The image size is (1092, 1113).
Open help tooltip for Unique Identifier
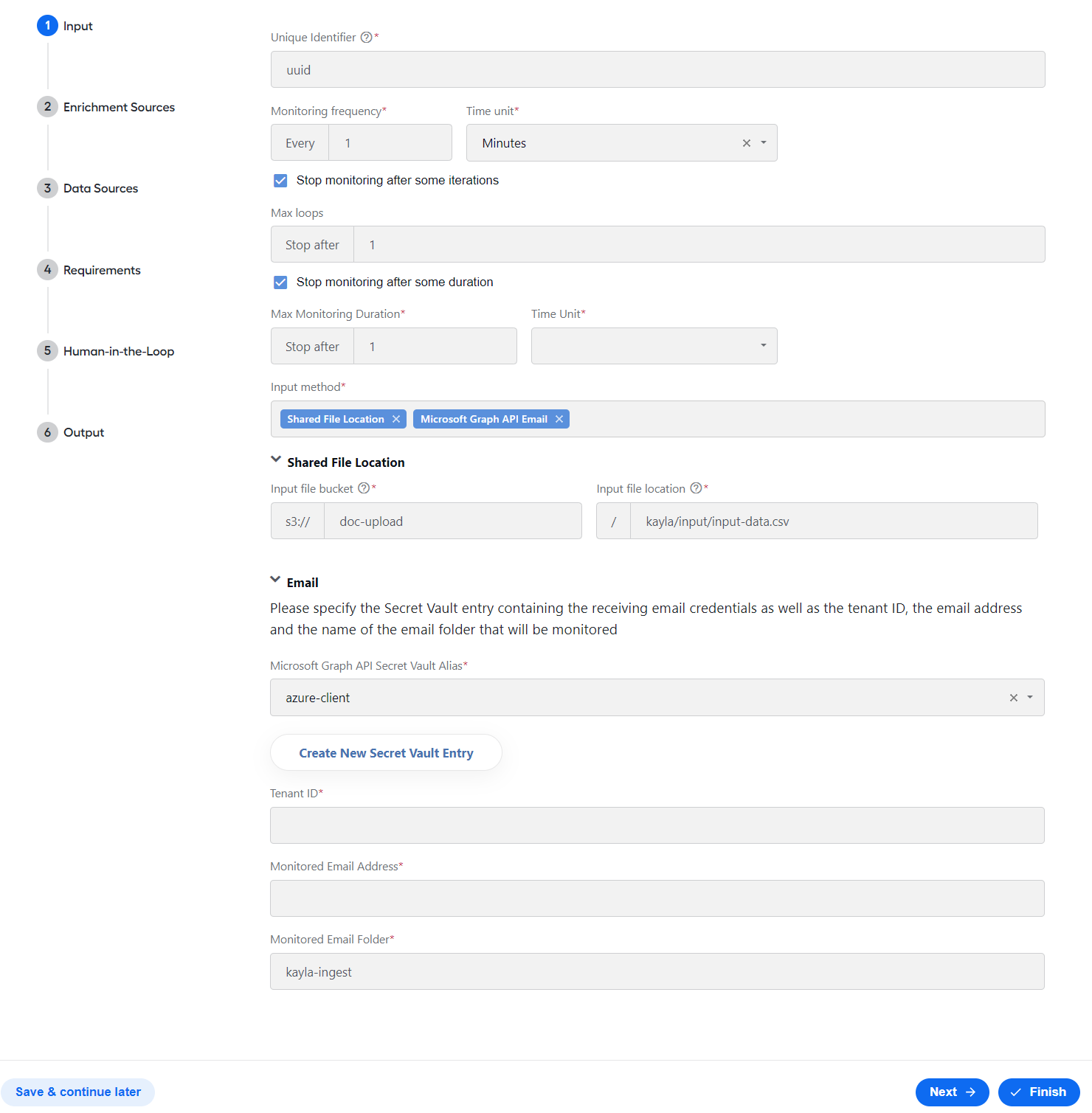(366, 38)
